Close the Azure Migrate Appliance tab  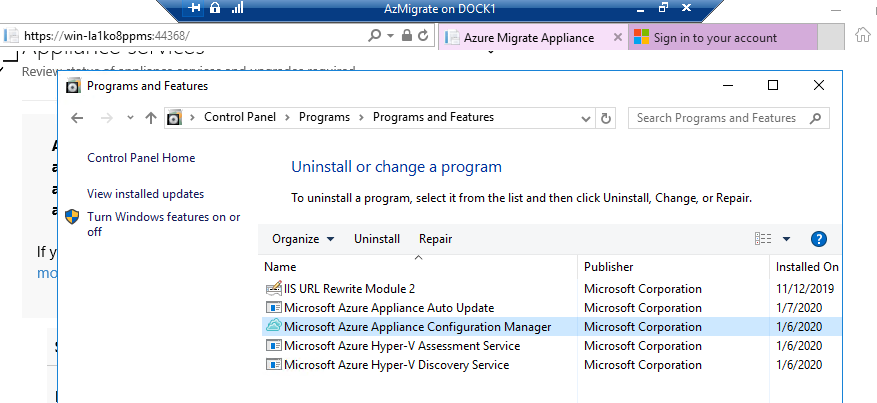(x=617, y=37)
